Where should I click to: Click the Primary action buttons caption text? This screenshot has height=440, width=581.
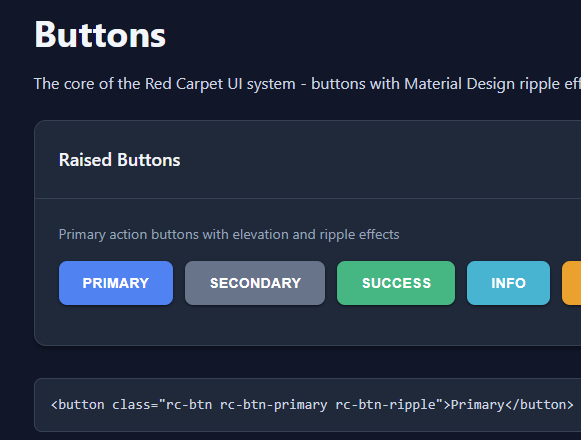coord(229,234)
